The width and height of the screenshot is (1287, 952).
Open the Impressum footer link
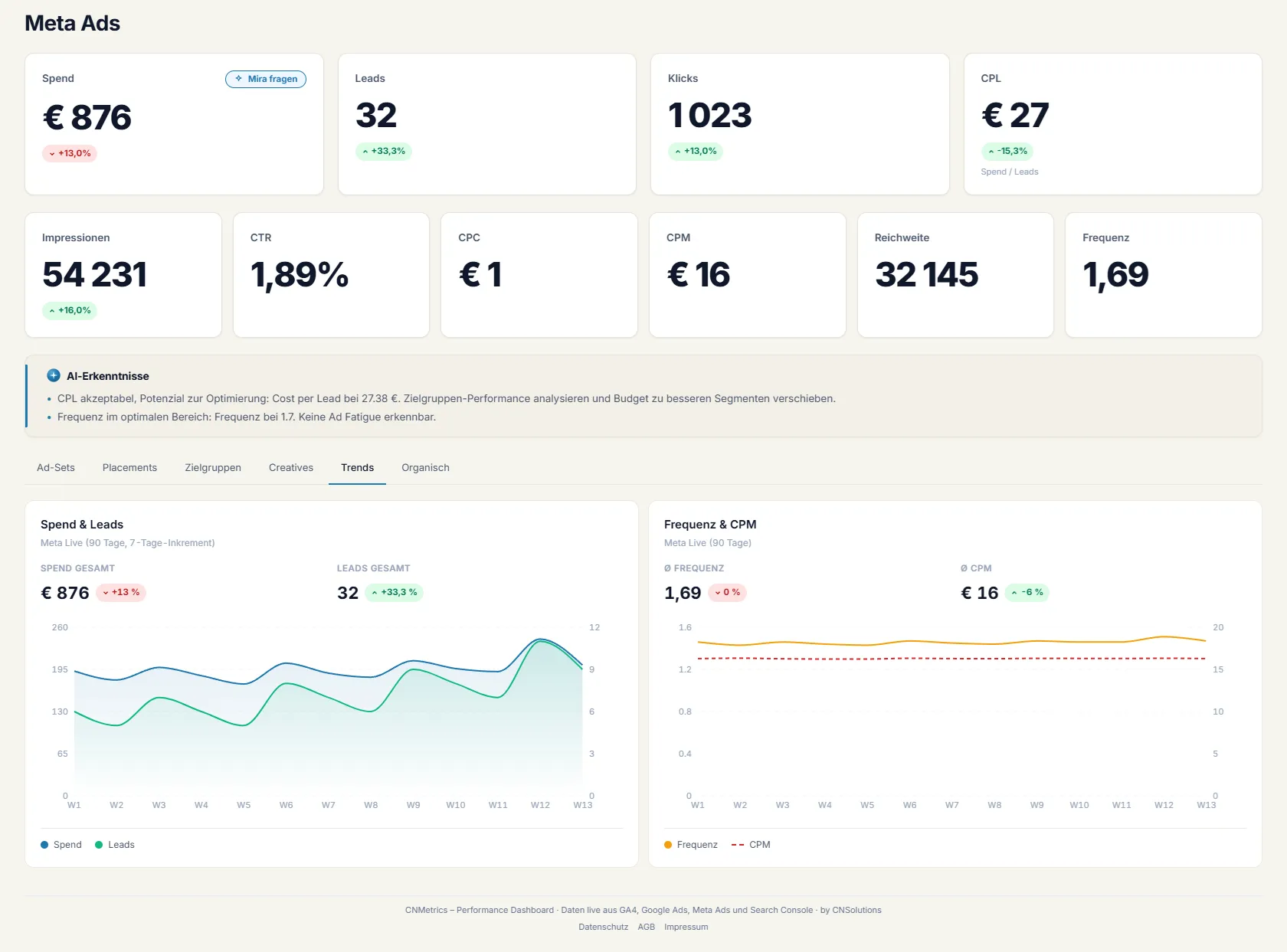[686, 927]
